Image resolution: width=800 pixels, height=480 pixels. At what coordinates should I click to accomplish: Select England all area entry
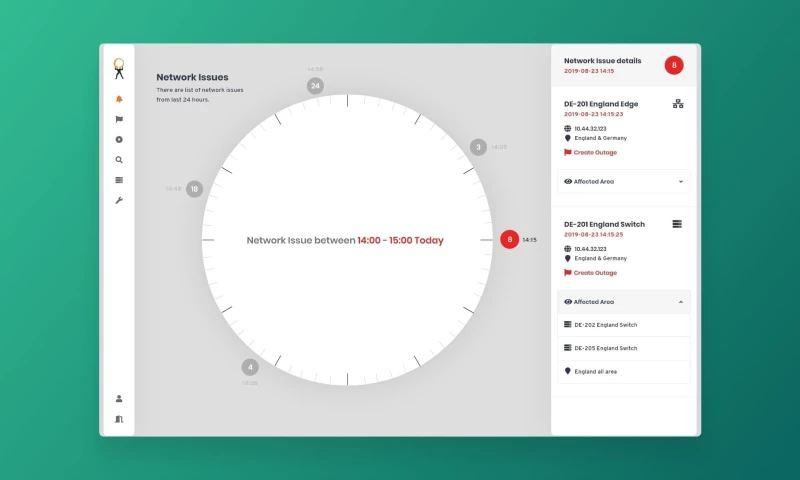tap(595, 371)
